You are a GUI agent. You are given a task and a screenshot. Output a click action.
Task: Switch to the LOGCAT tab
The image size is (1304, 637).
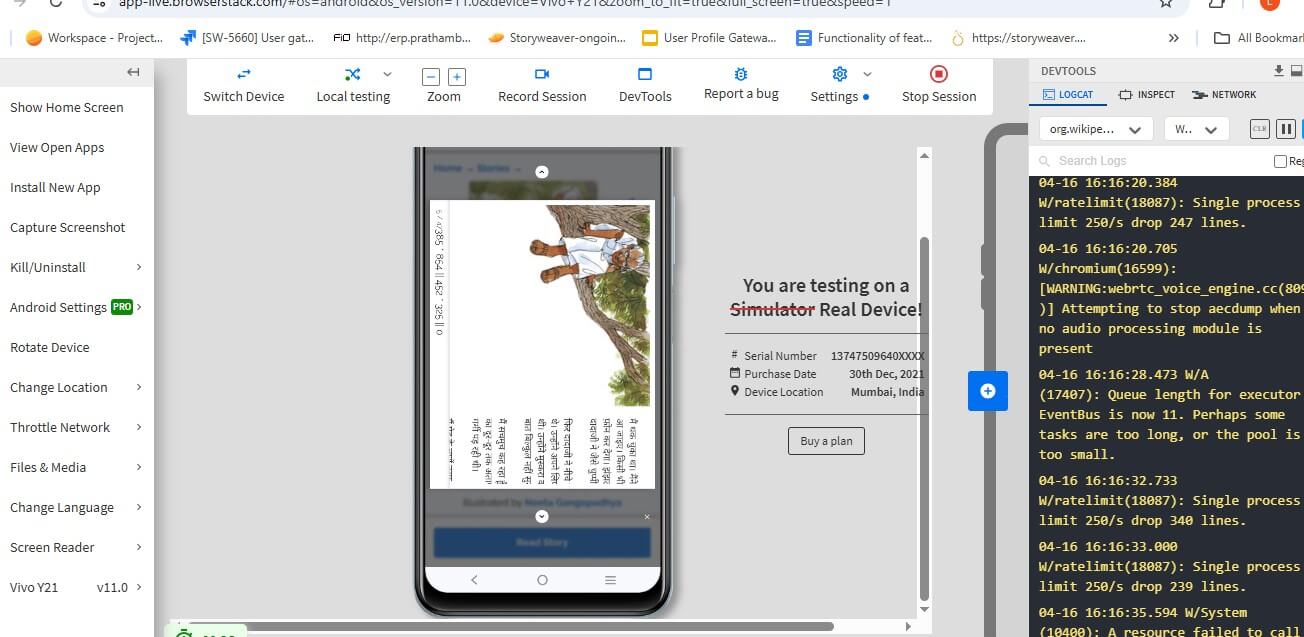[1068, 94]
